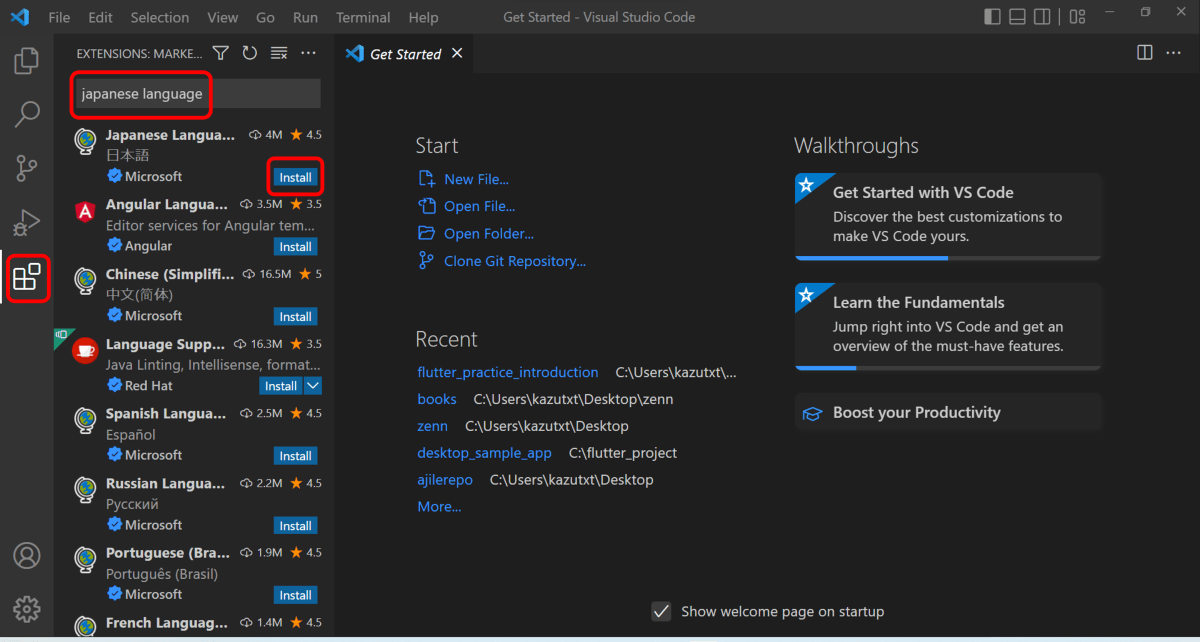Split the editor right
The image size is (1200, 642).
(x=1145, y=53)
